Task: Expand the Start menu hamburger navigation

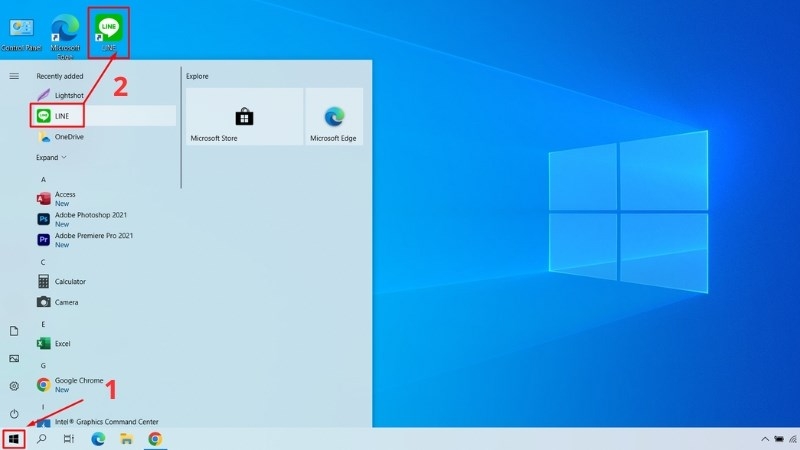Action: 14,75
